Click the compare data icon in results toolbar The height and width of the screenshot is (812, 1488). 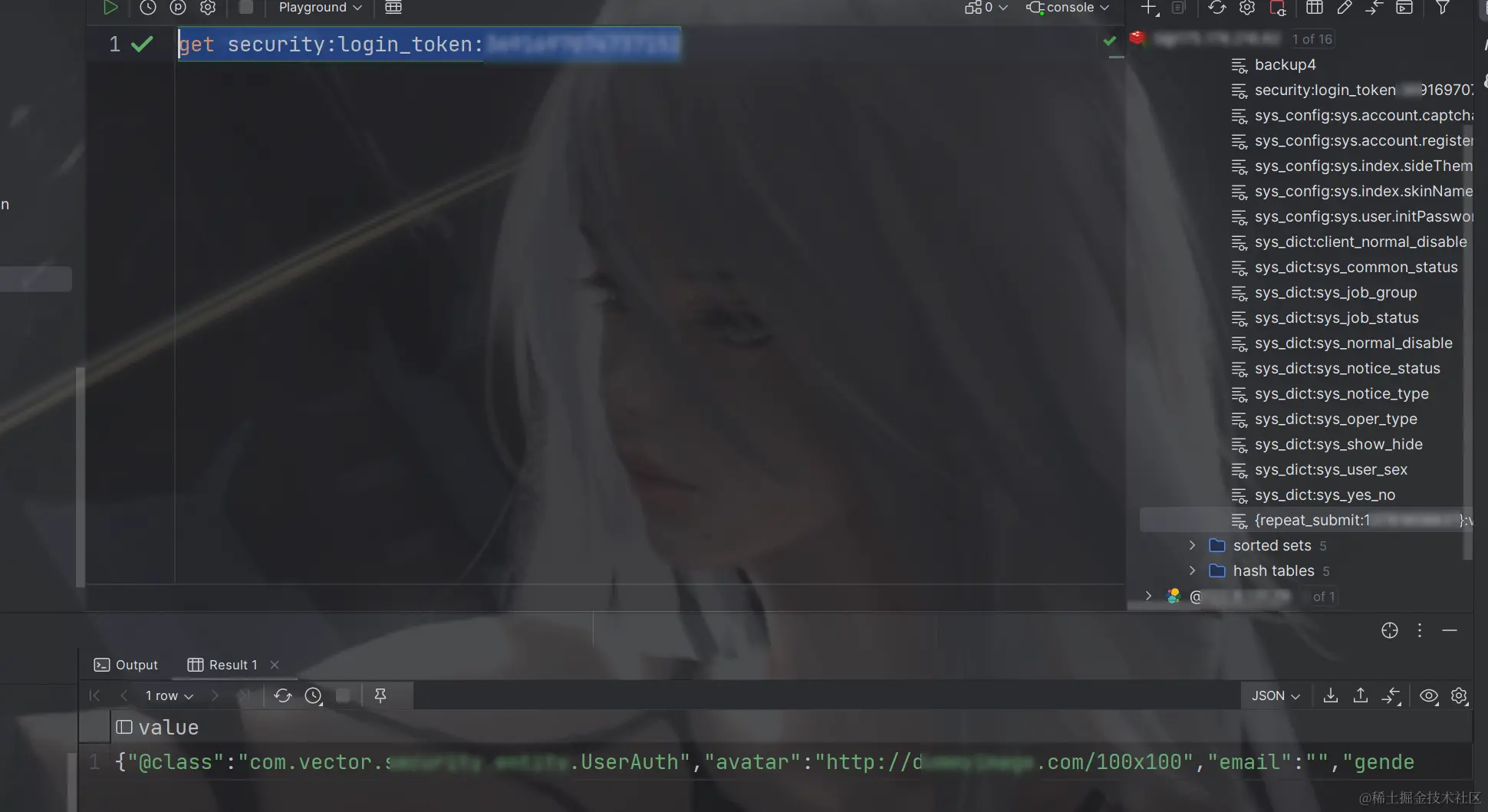coord(1391,695)
